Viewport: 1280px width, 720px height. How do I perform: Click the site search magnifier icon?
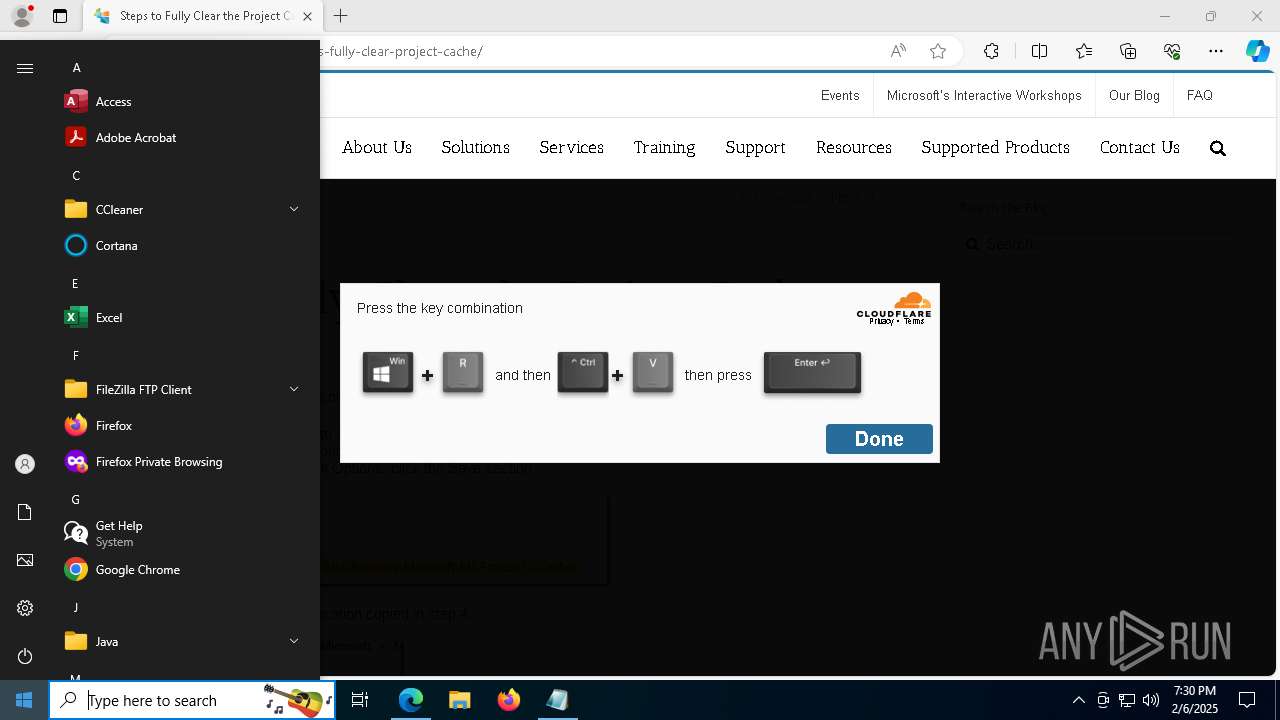[x=1217, y=148]
